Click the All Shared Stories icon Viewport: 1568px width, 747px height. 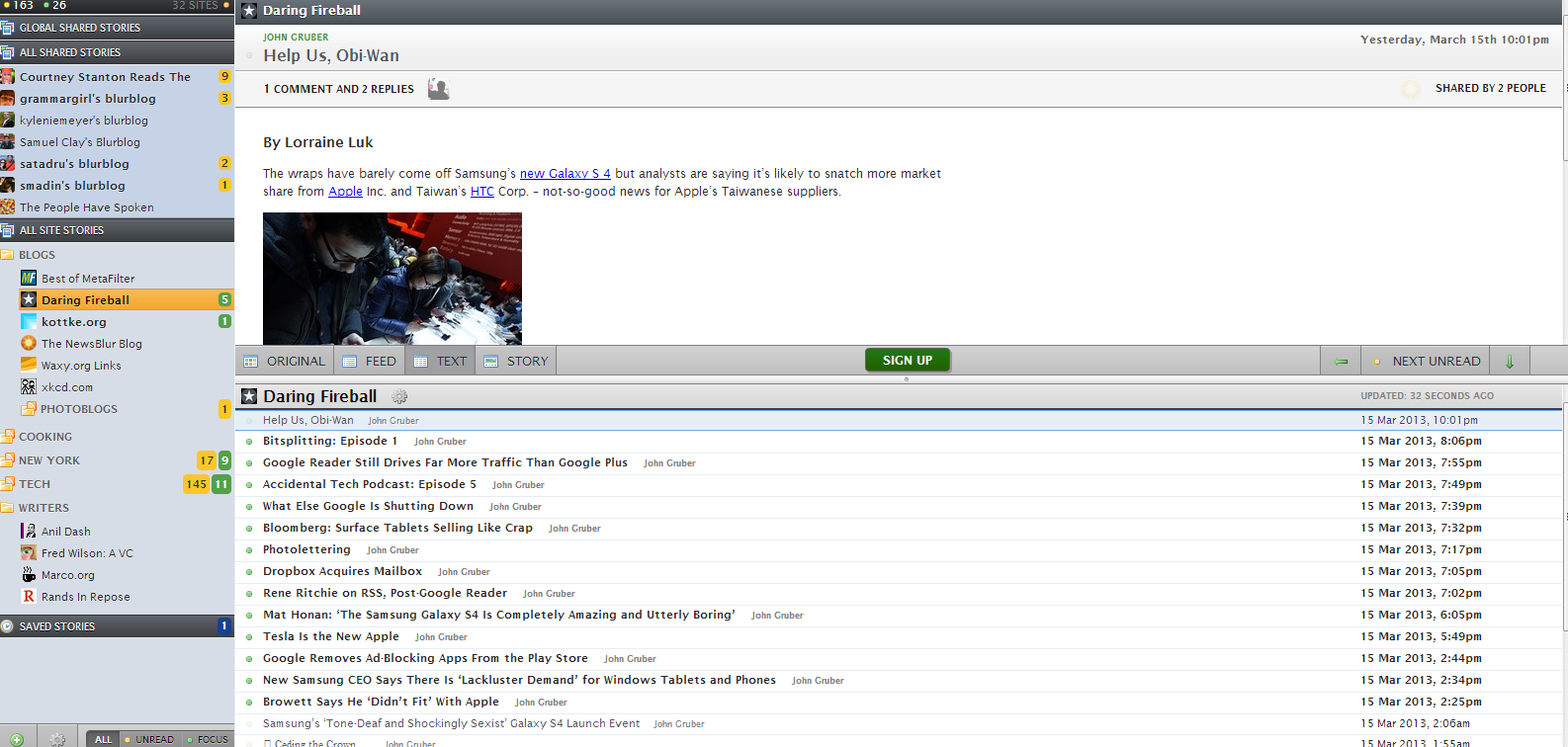[x=7, y=52]
